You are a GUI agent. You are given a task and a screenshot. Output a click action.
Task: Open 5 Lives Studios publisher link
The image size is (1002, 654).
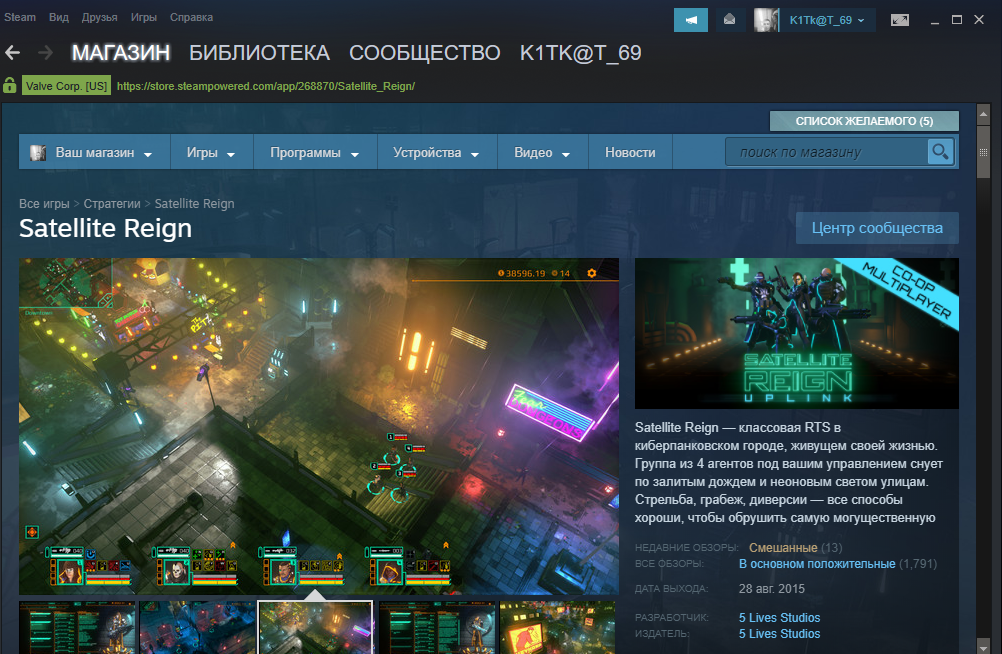pos(779,634)
